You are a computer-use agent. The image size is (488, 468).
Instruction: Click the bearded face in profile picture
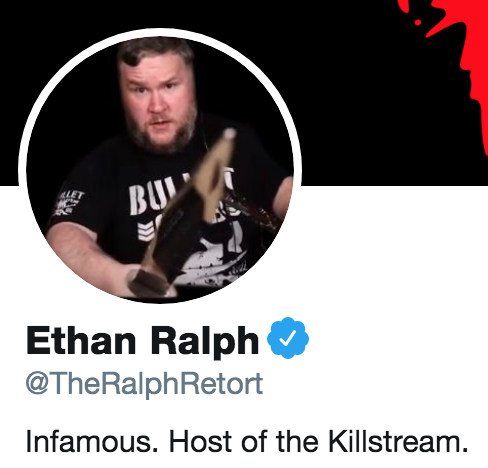click(158, 100)
